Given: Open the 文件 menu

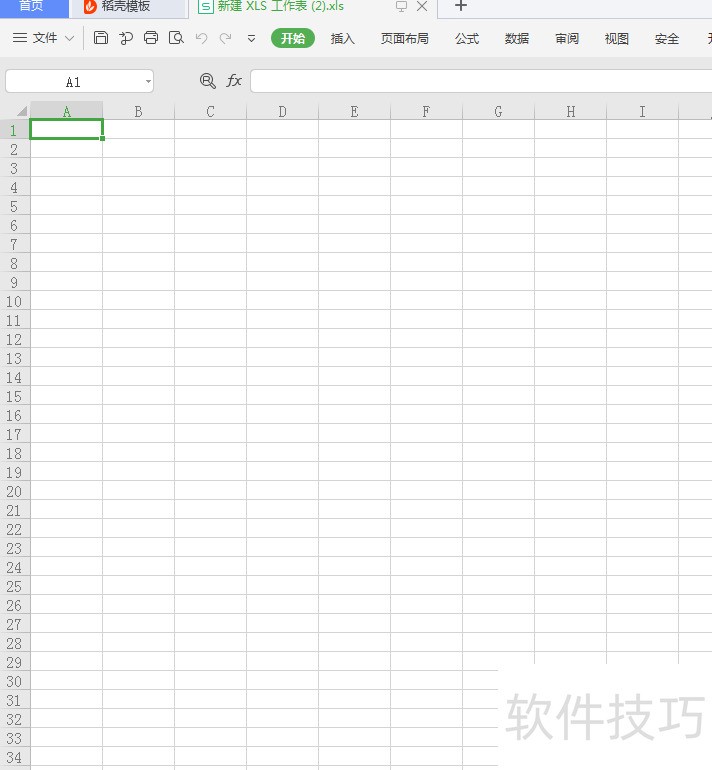Looking at the screenshot, I should click(x=45, y=38).
